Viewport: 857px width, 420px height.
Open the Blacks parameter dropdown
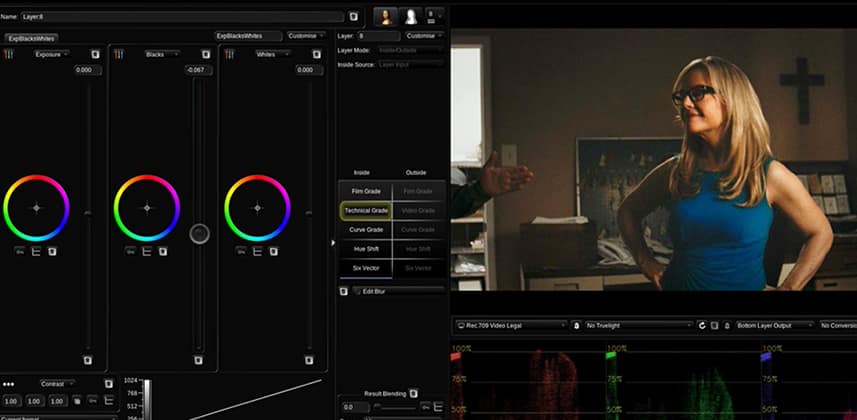(162, 54)
